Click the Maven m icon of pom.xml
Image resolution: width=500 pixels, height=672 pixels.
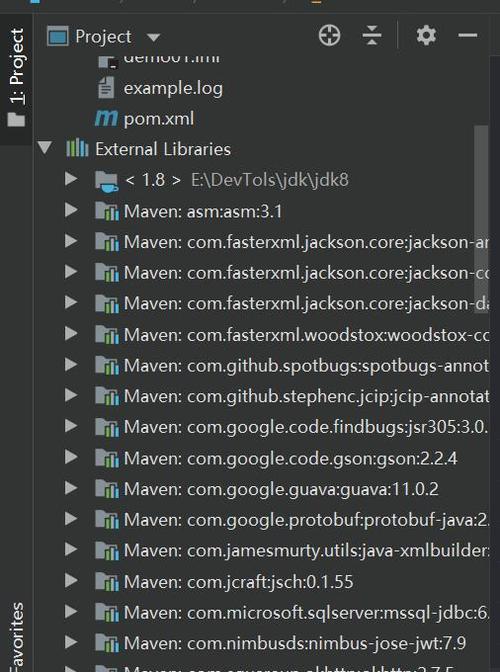106,119
